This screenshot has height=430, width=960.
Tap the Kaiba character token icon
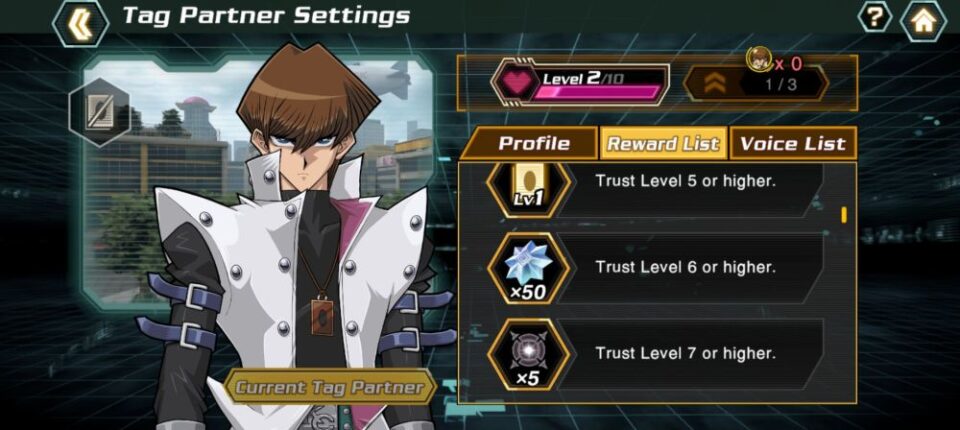coord(758,60)
